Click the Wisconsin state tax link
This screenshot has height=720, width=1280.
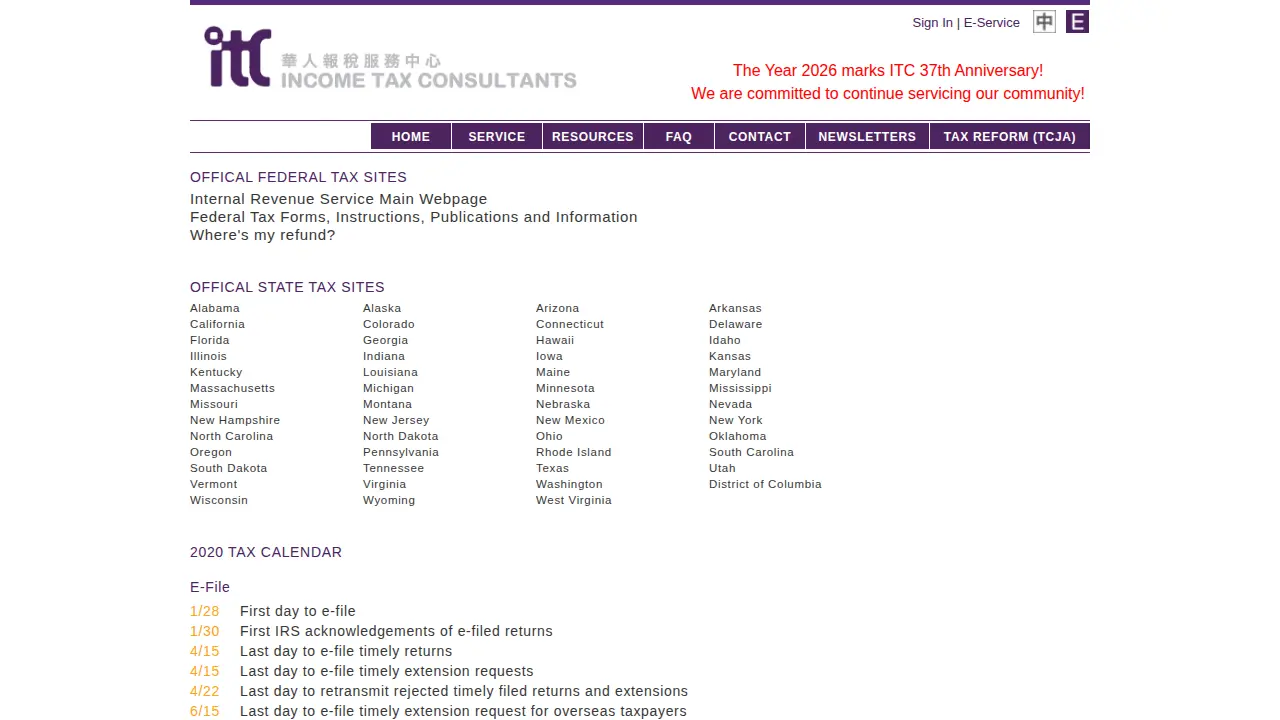coord(219,500)
